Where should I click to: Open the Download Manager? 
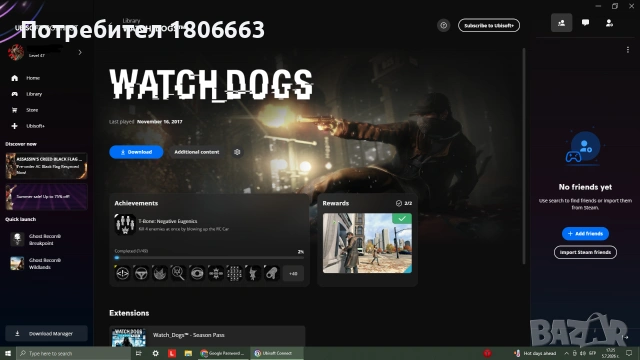click(47, 333)
